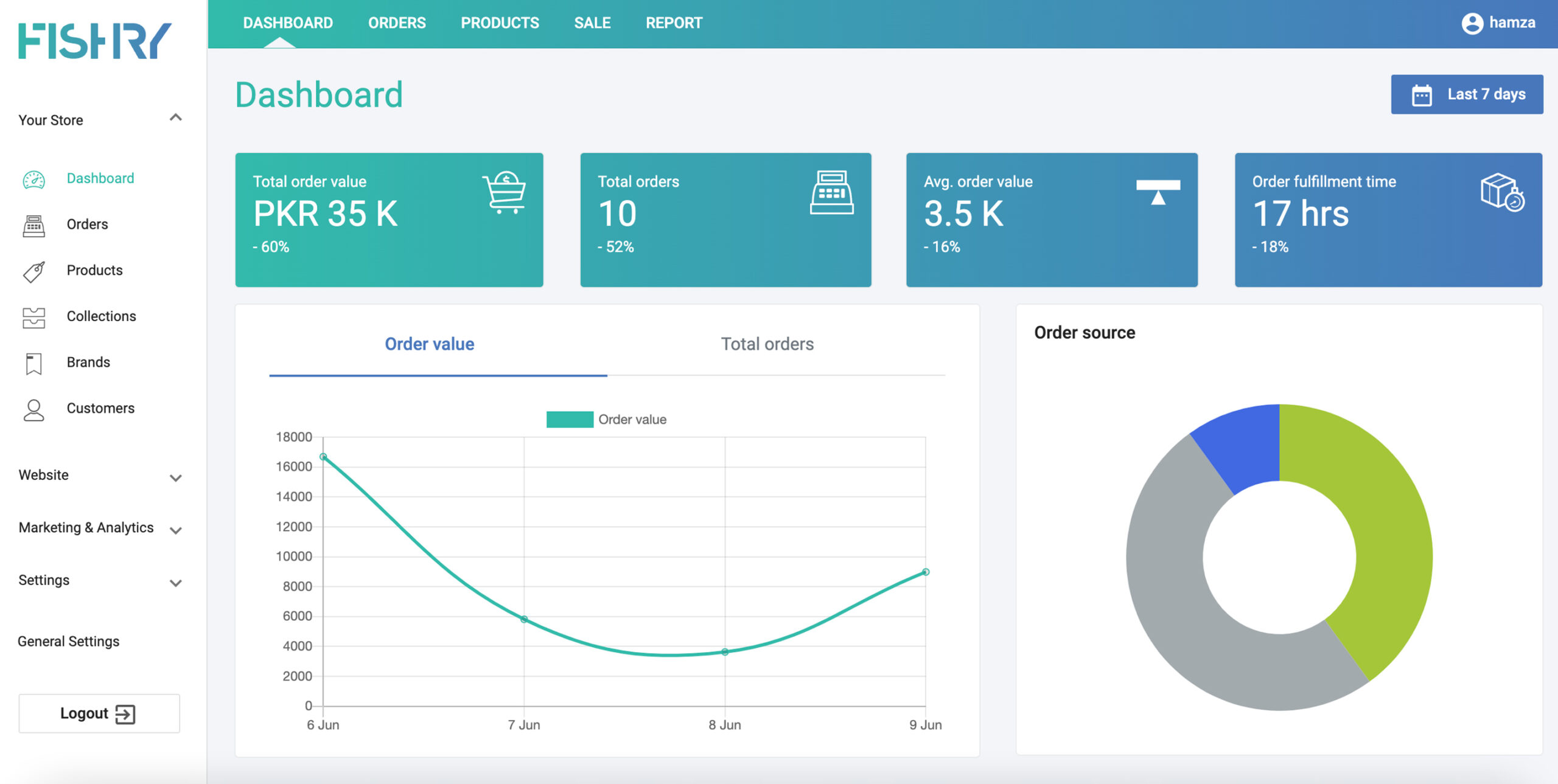Click the hamza user avatar icon
The width and height of the screenshot is (1558, 784).
1472,23
